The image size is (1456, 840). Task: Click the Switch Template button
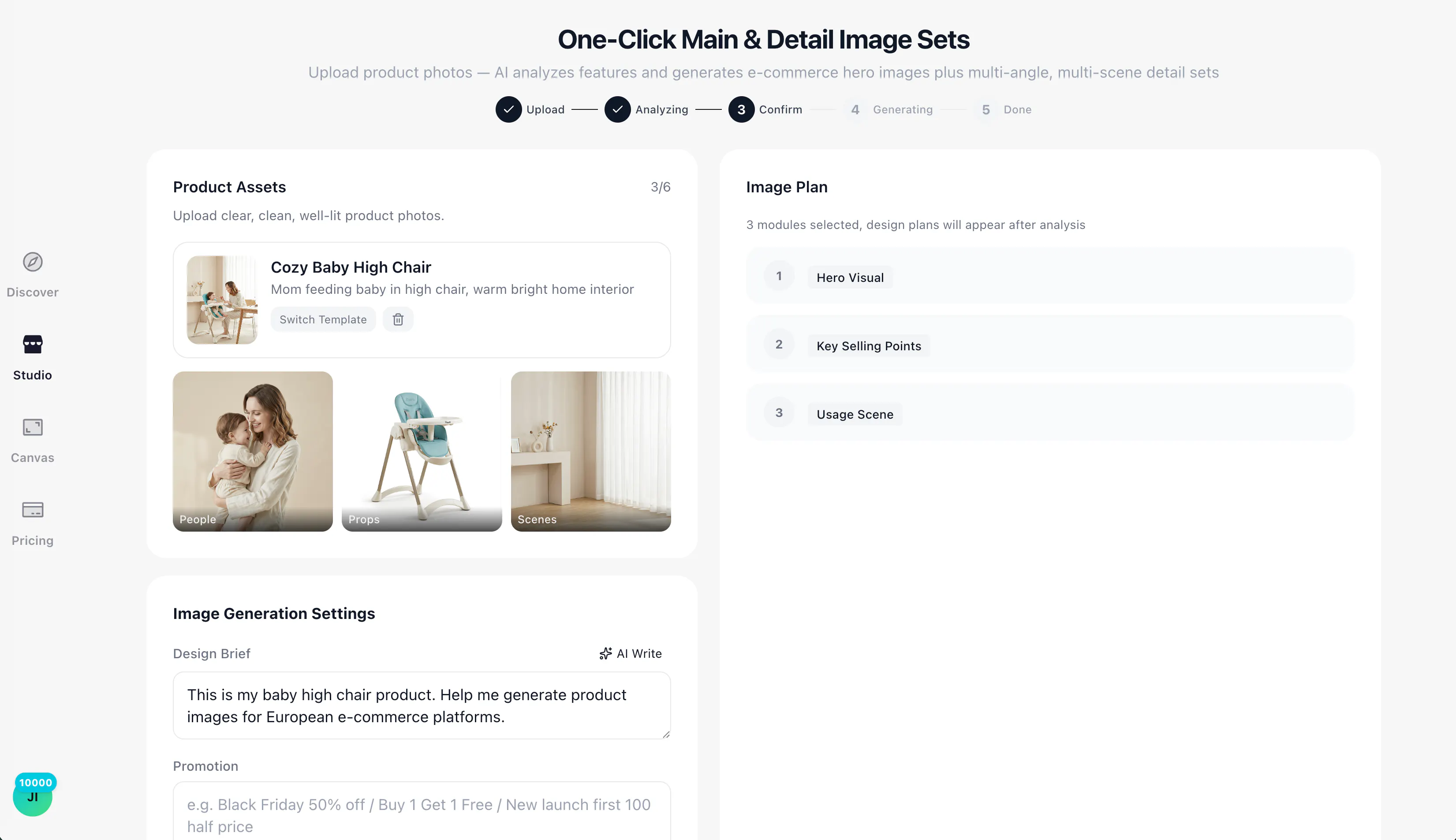point(323,319)
